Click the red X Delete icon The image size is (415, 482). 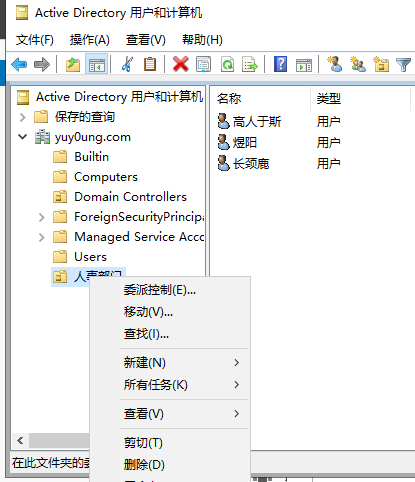[x=181, y=64]
